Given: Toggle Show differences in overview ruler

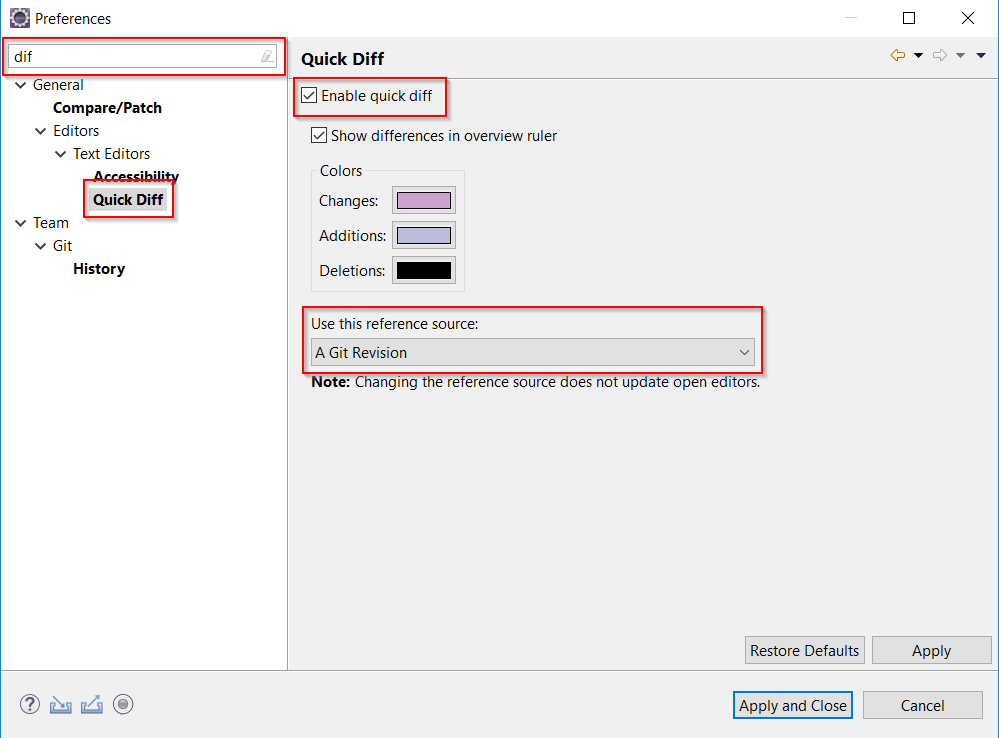Looking at the screenshot, I should [x=319, y=135].
